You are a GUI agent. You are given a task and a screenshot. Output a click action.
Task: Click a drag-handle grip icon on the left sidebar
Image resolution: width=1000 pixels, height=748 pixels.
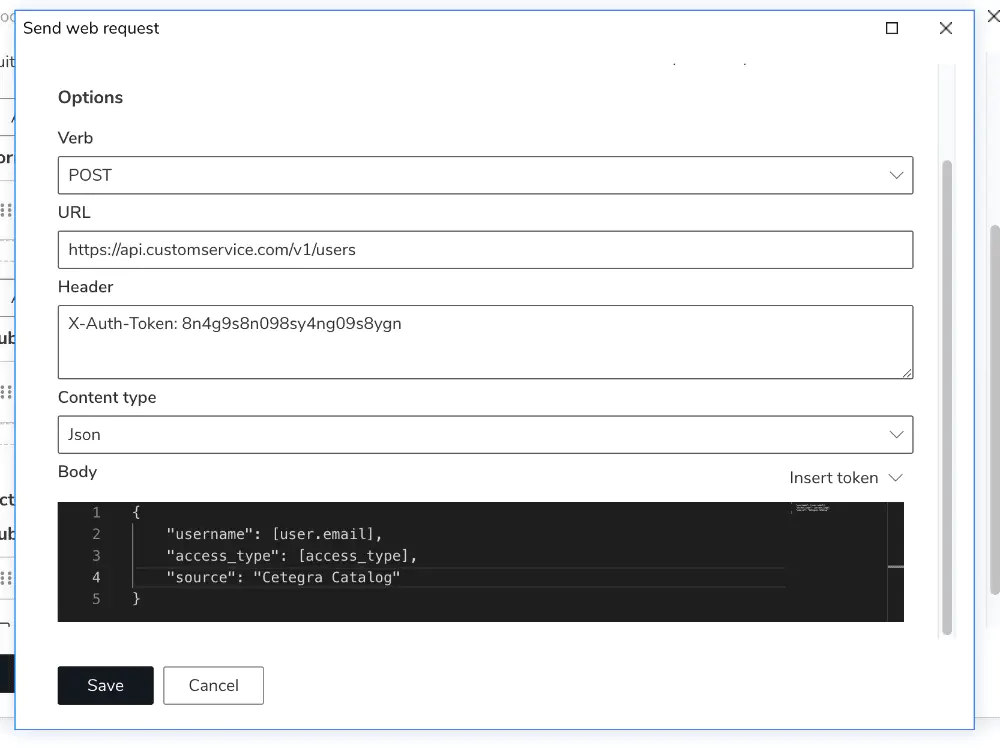pos(7,210)
